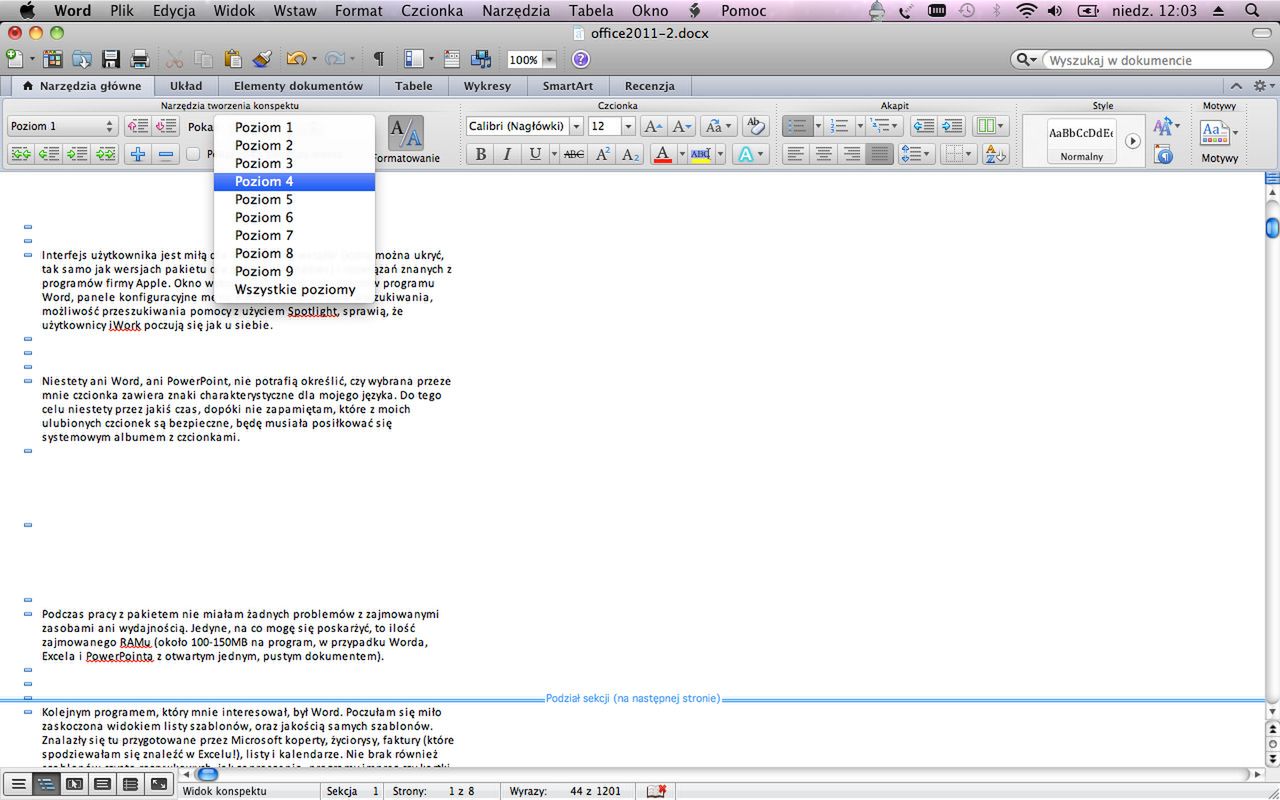
Task: Open Word Help via purple question mark
Action: tap(580, 59)
